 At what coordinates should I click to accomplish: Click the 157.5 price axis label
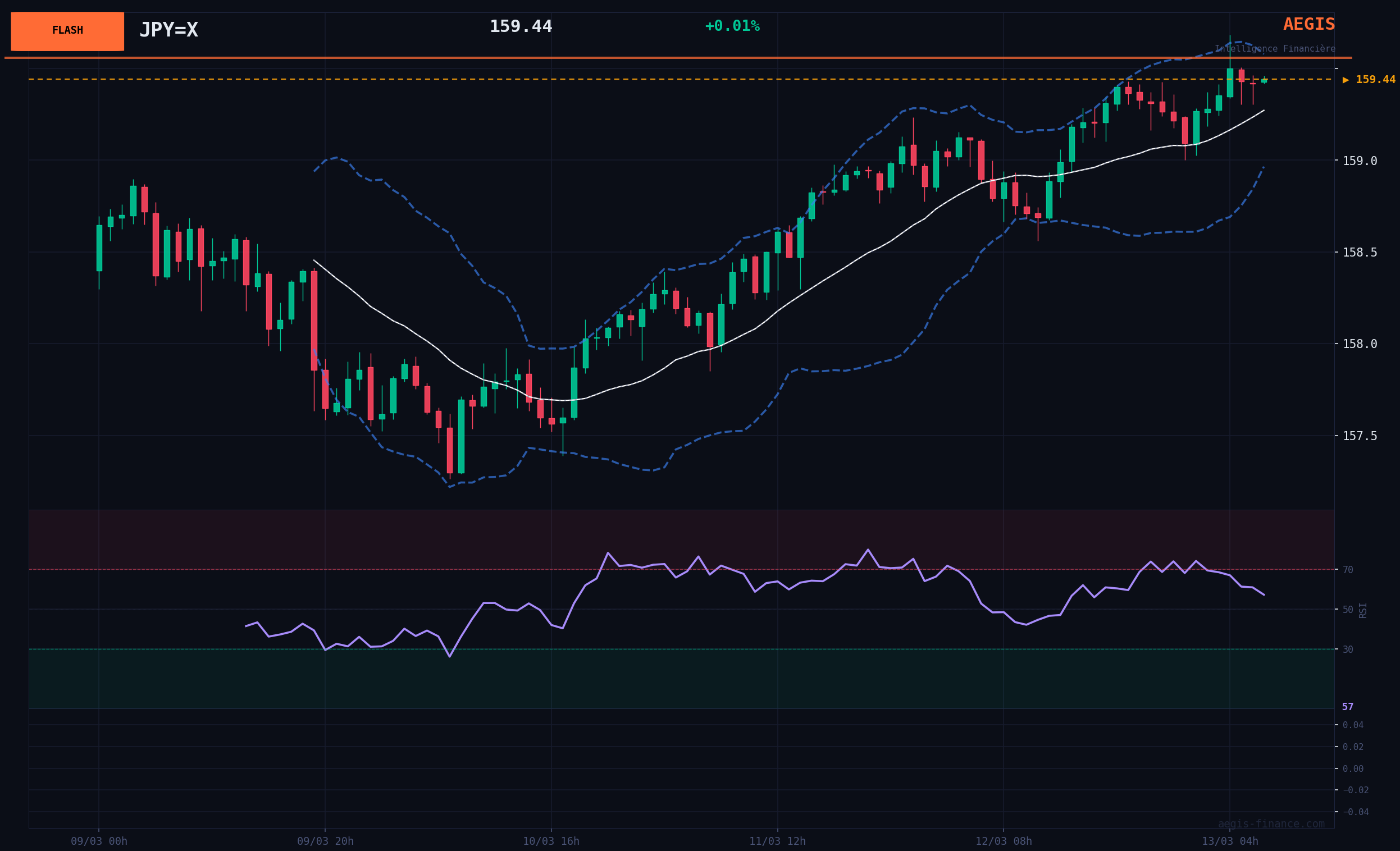point(1360,436)
